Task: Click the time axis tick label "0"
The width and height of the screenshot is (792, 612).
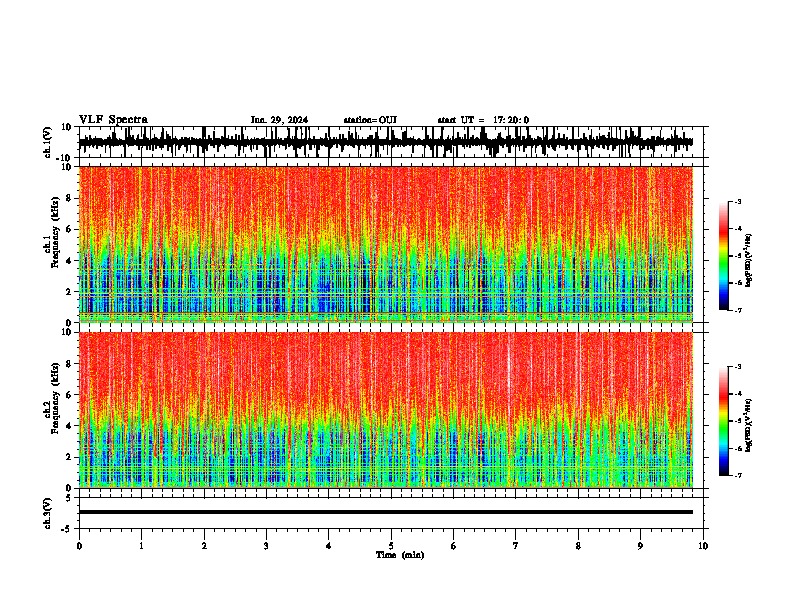Action: (x=79, y=546)
